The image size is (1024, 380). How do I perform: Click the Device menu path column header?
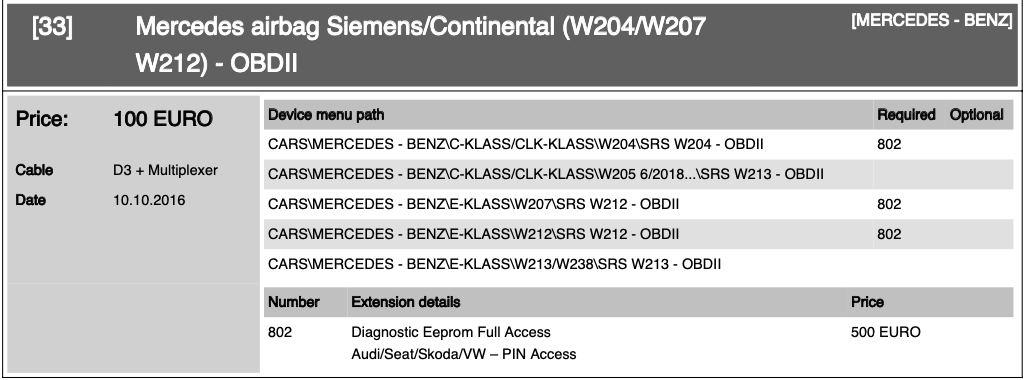pyautogui.click(x=326, y=115)
